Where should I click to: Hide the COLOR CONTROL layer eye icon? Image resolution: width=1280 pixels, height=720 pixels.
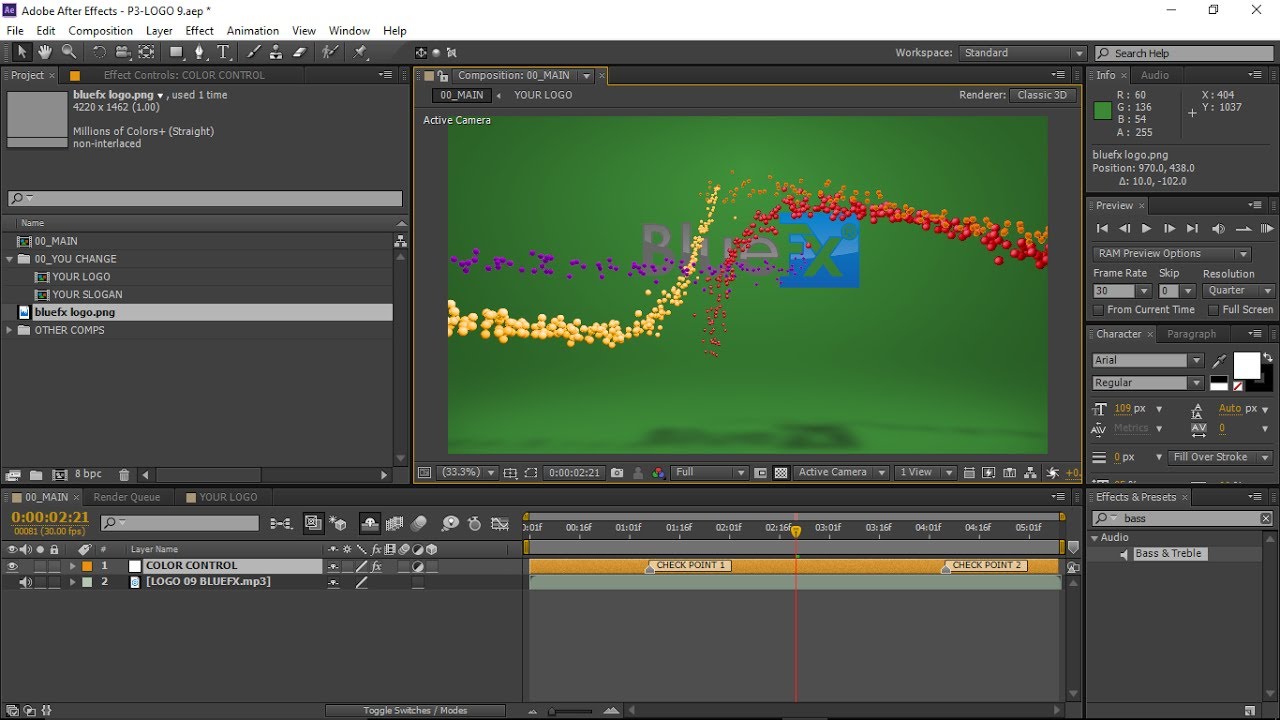point(12,566)
